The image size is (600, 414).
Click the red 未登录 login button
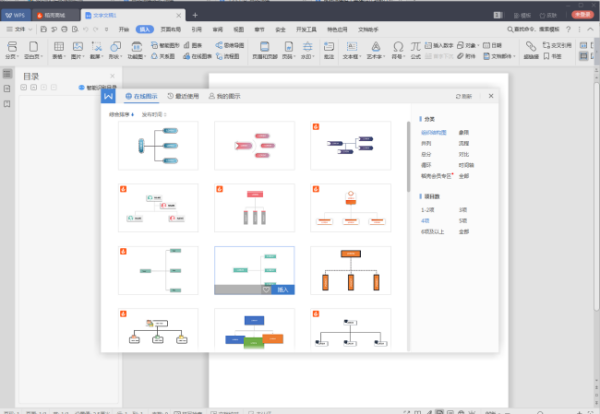(x=583, y=15)
